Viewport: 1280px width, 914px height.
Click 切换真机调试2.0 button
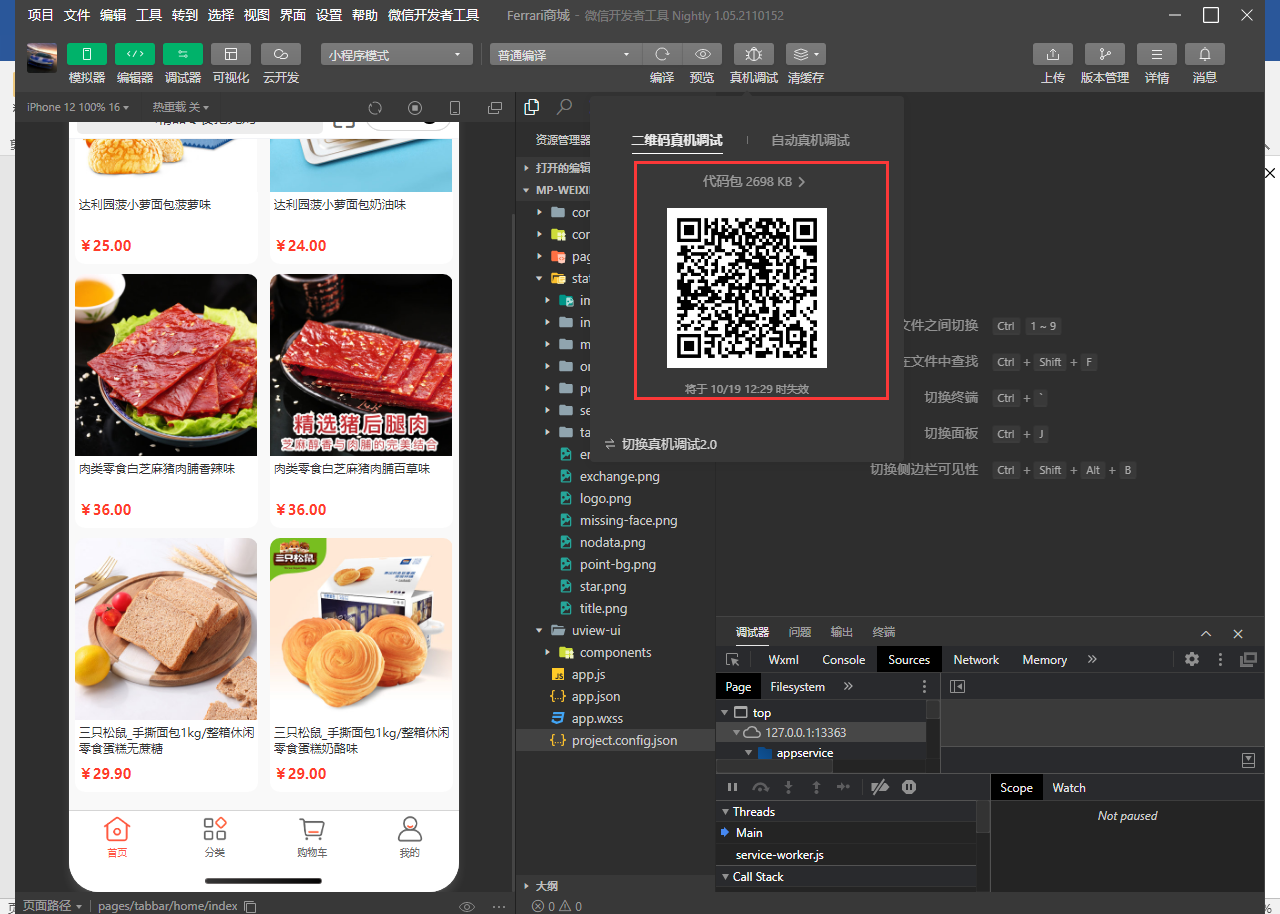(661, 444)
